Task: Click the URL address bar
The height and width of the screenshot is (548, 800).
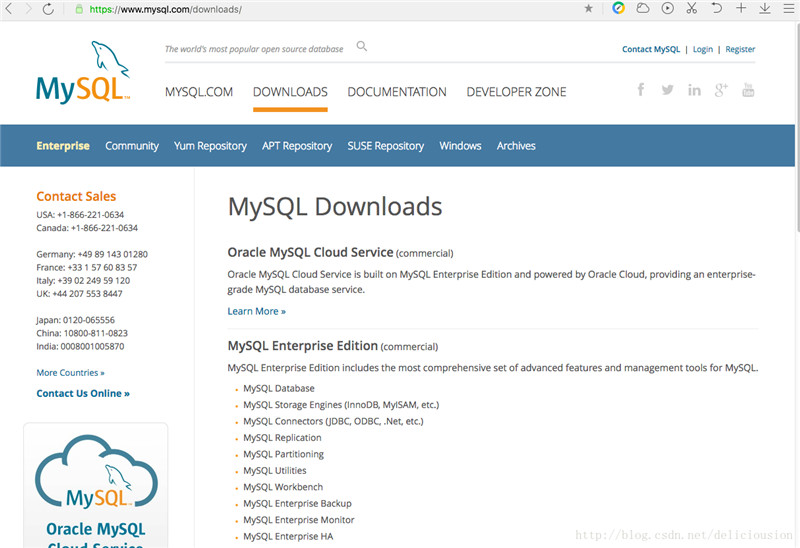Action: pyautogui.click(x=330, y=9)
